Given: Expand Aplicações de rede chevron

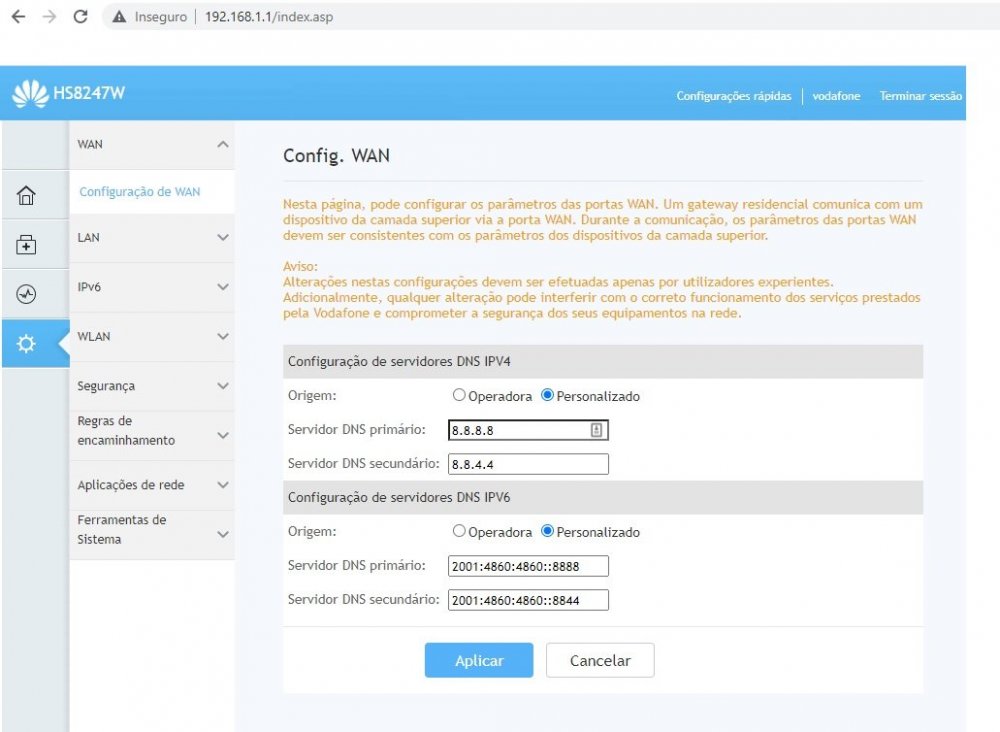Looking at the screenshot, I should point(223,485).
